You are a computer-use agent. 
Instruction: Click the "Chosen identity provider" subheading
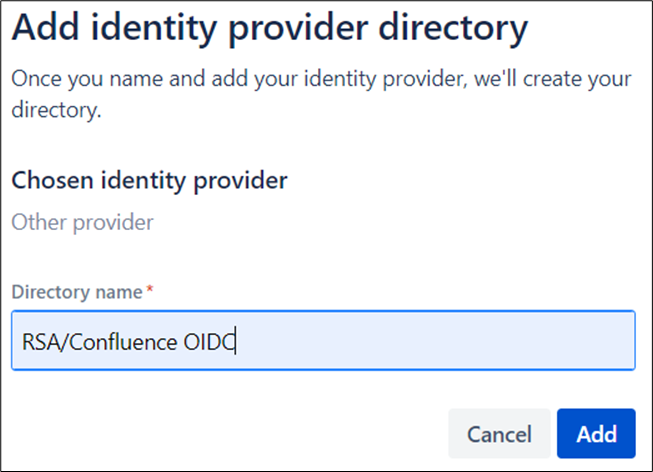pos(149,180)
